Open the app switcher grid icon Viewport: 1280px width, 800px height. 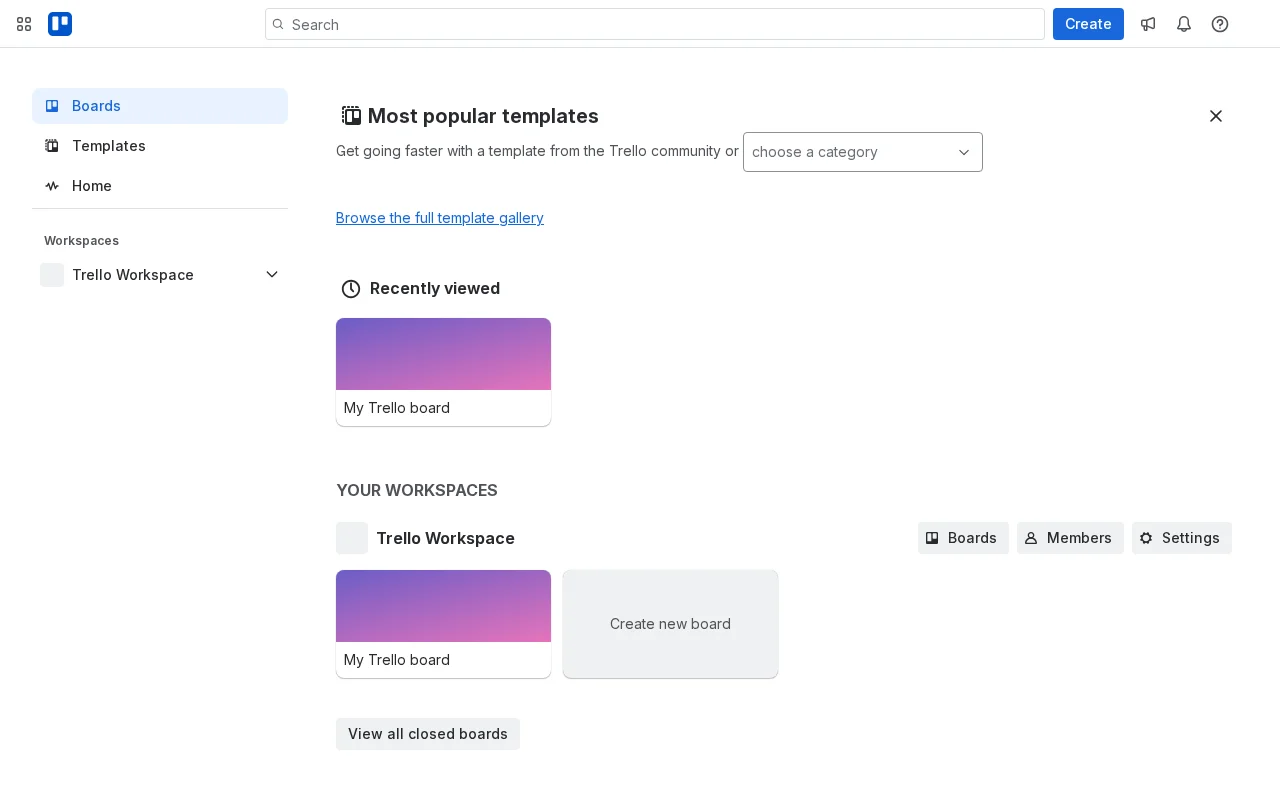coord(24,24)
